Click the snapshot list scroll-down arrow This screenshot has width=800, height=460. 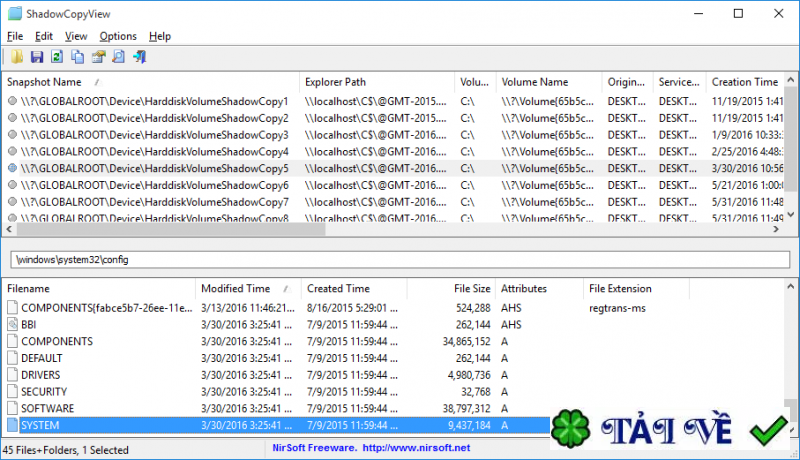[791, 215]
